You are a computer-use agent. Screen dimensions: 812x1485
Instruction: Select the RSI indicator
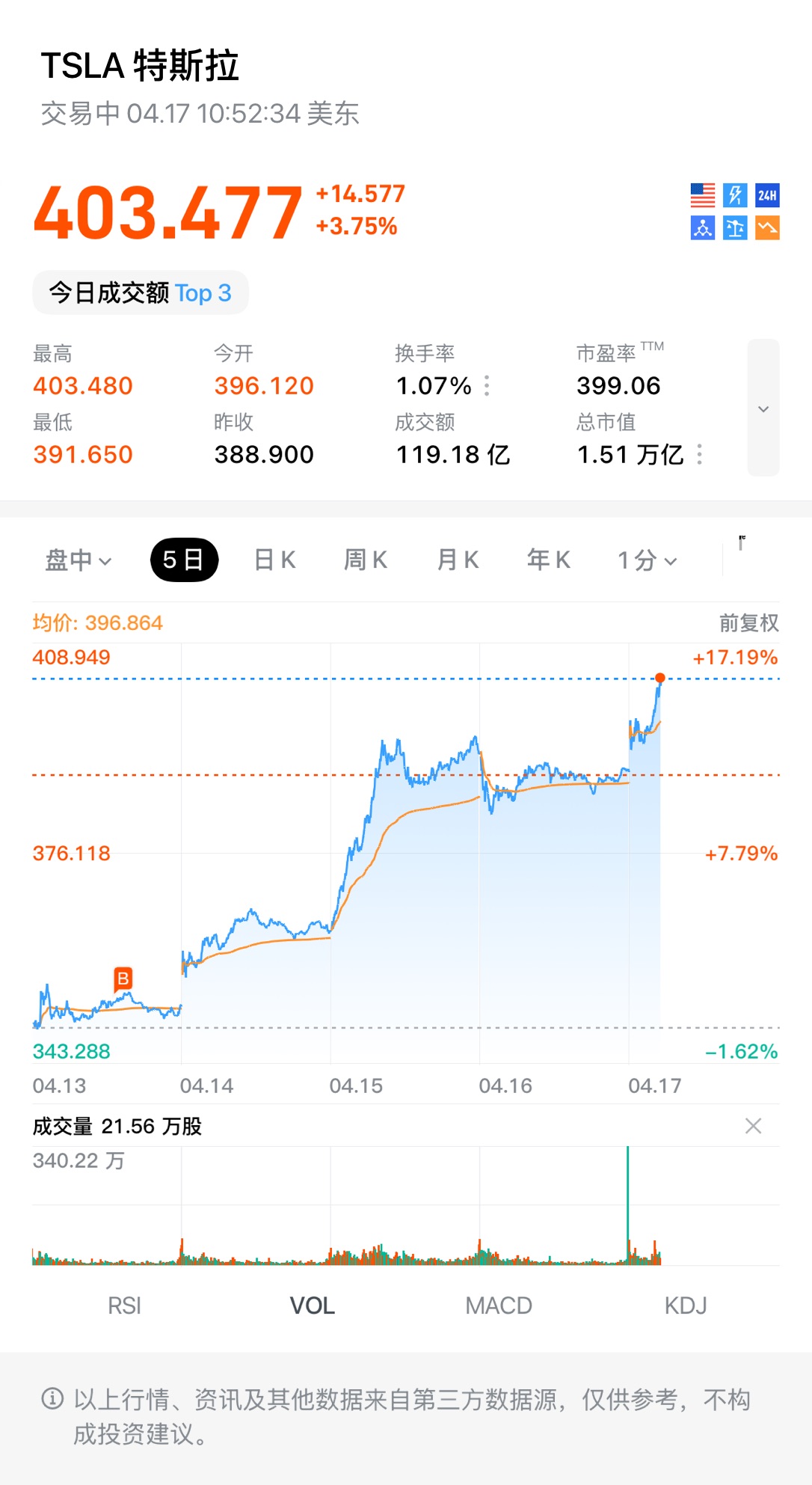(x=124, y=1305)
